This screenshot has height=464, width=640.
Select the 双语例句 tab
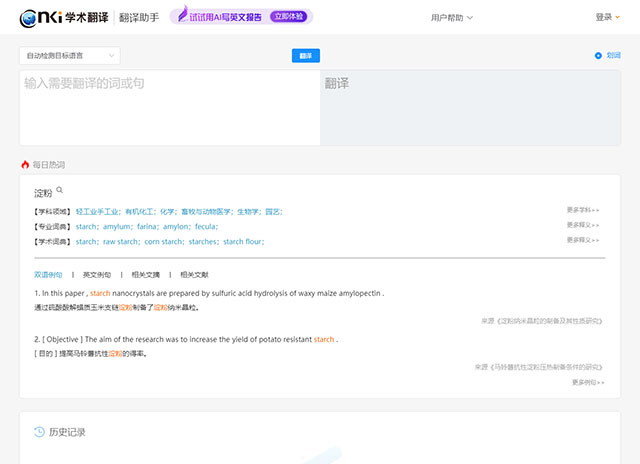pos(48,274)
